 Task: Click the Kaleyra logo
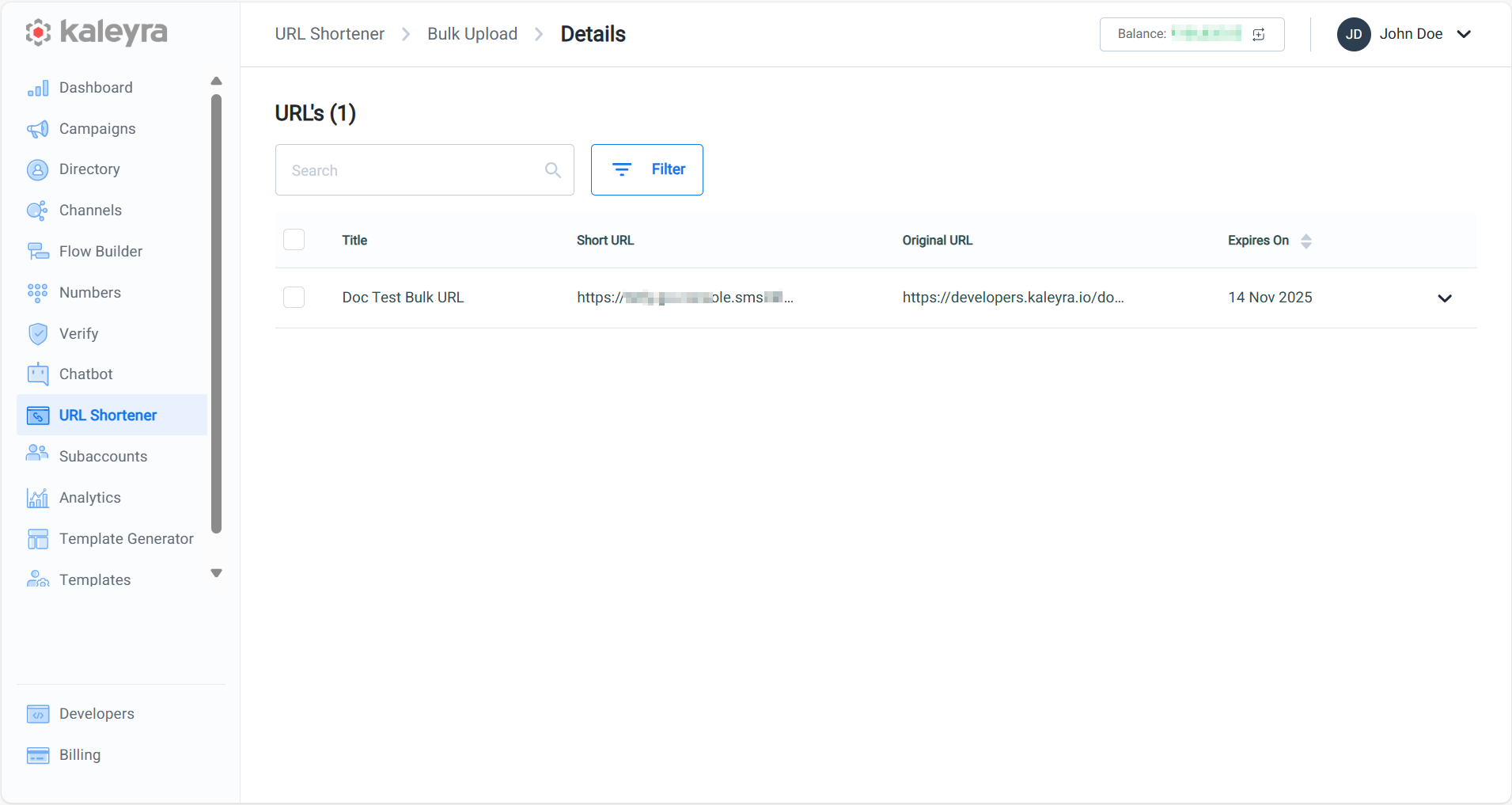click(97, 32)
